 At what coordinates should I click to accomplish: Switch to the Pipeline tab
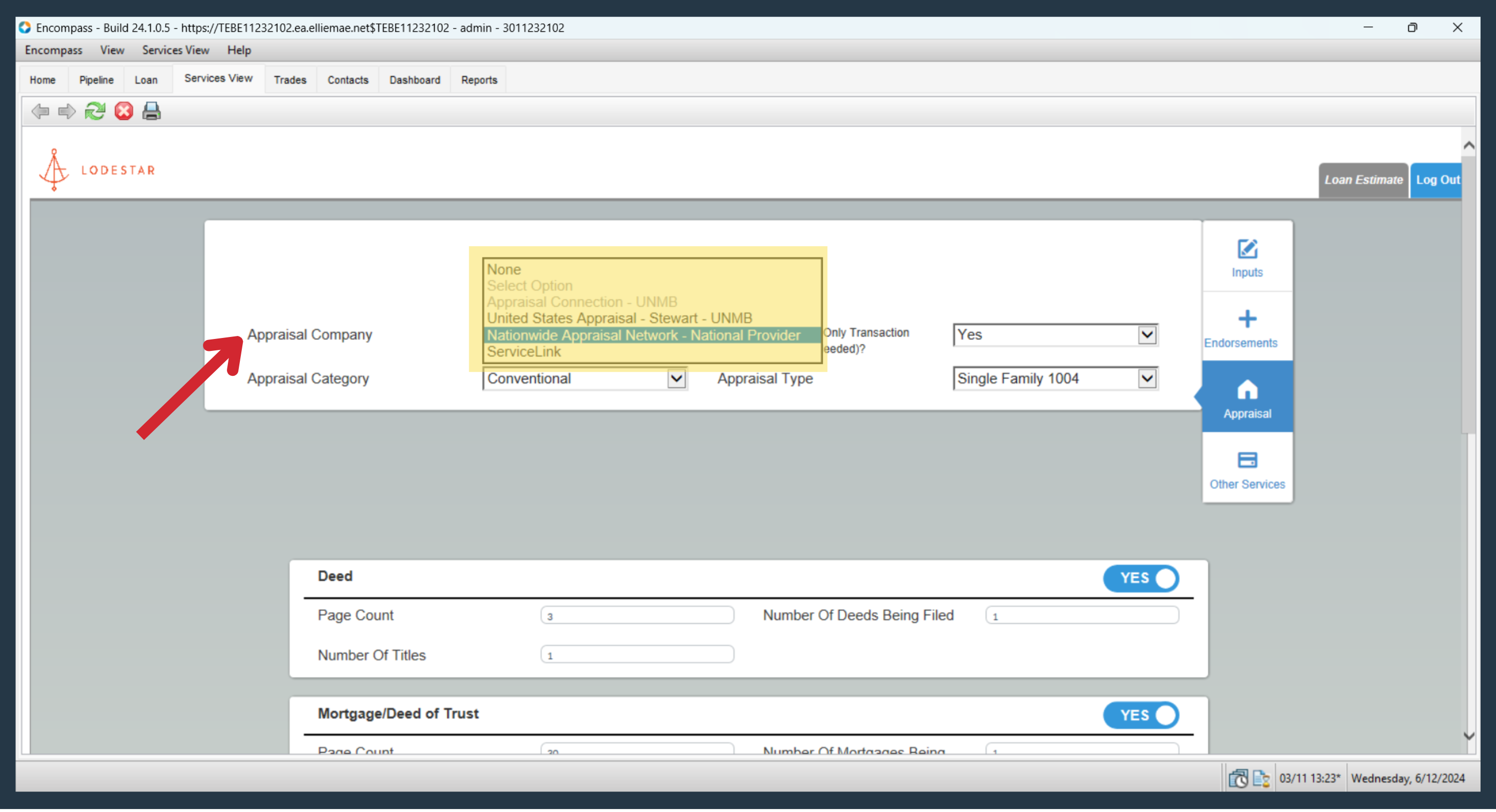tap(96, 80)
